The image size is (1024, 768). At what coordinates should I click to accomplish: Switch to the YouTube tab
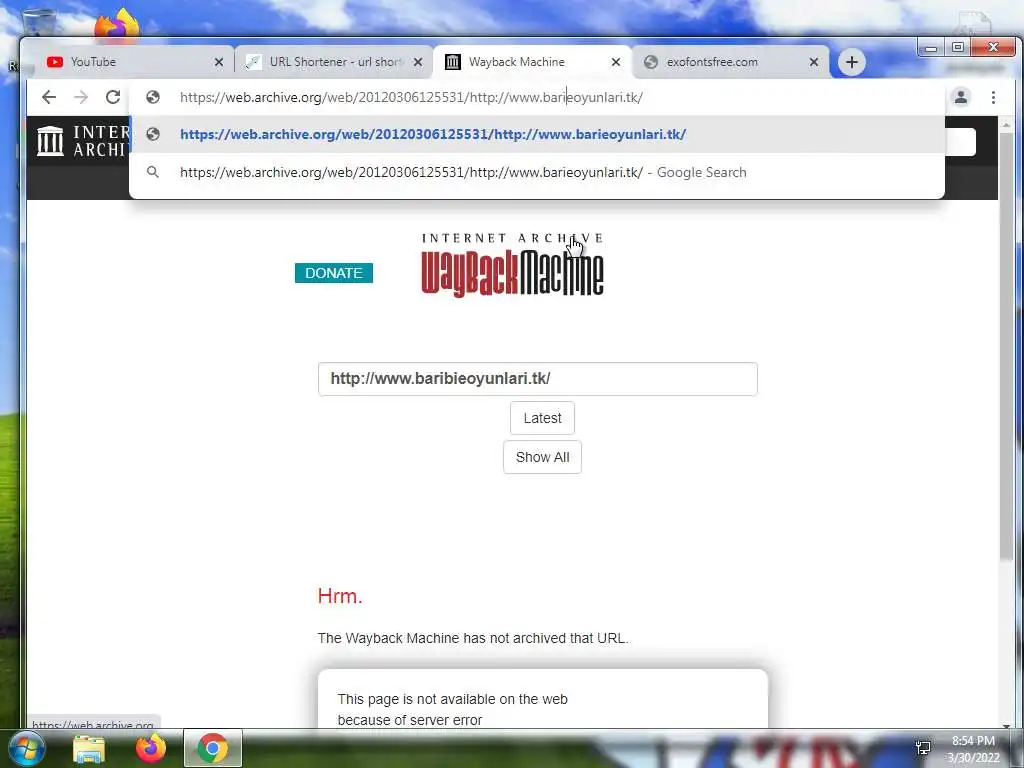point(134,62)
